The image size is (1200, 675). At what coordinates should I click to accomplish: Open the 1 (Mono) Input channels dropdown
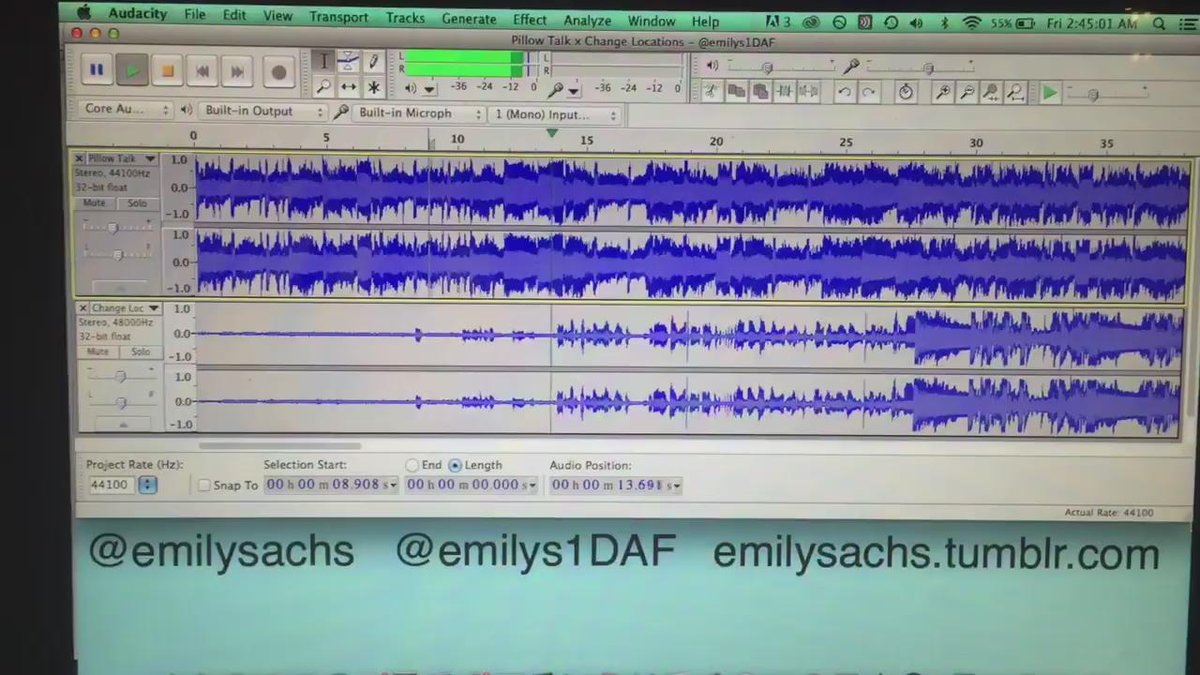555,115
